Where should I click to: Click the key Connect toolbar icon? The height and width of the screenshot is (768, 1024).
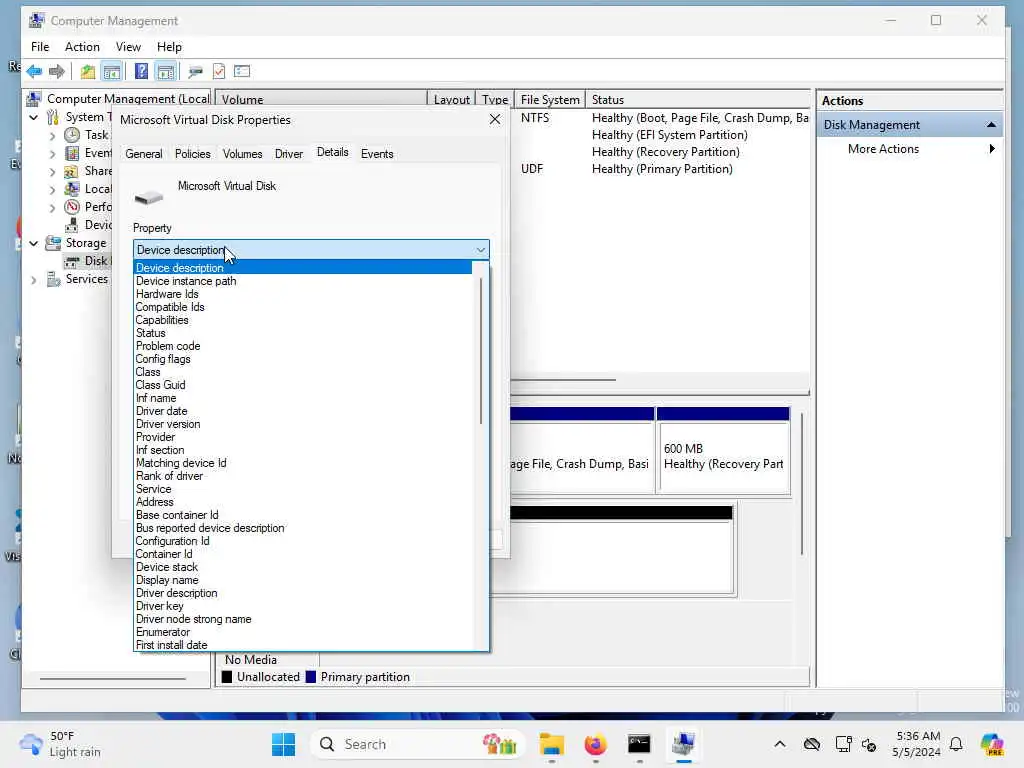(x=195, y=71)
